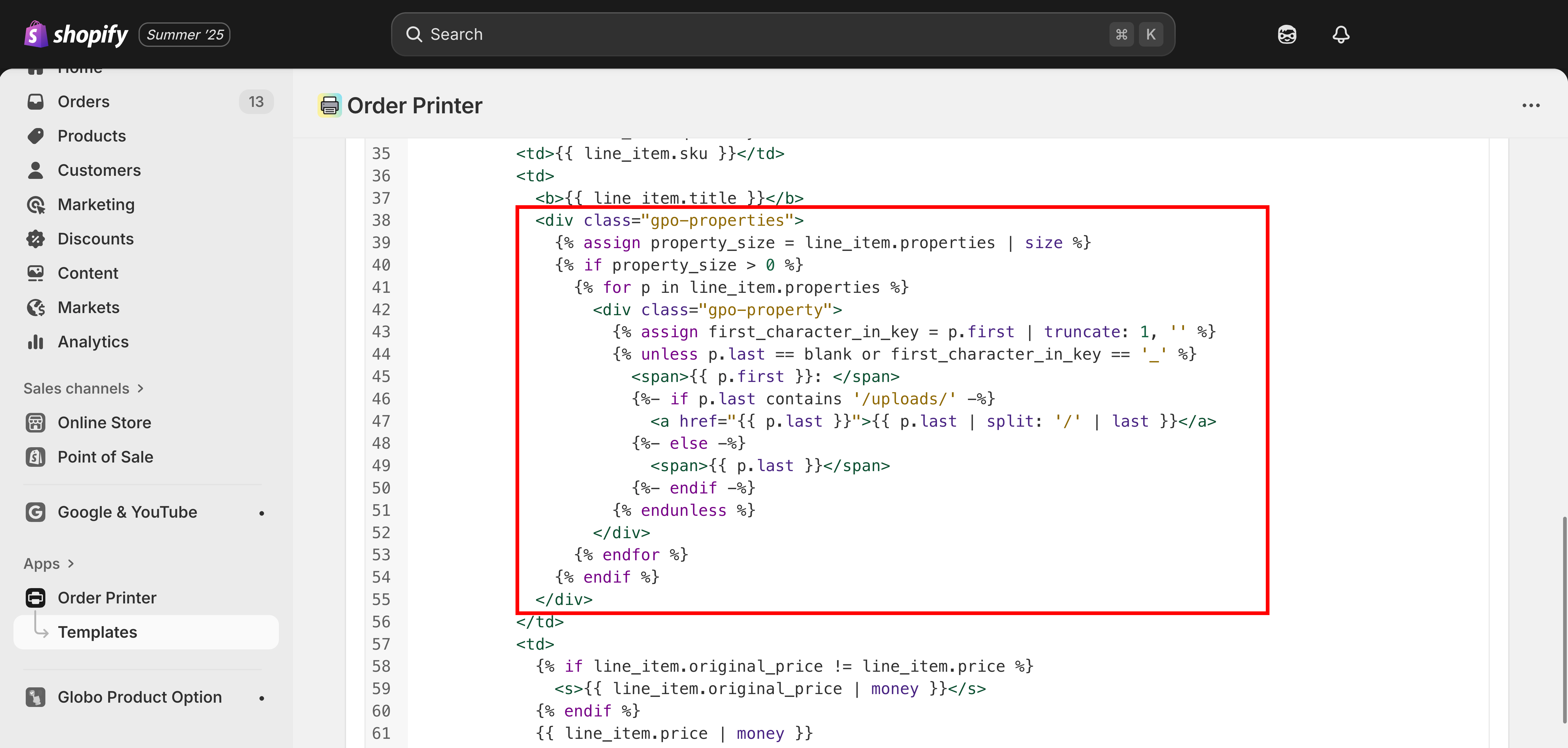
Task: Open the three-dot menu beside Order Printer
Action: (x=1531, y=106)
